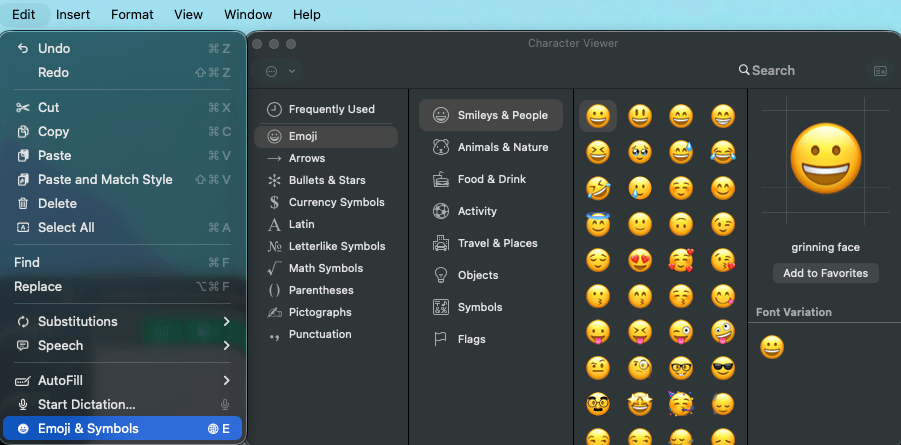Open the Window menu
The width and height of the screenshot is (901, 445).
[248, 15]
